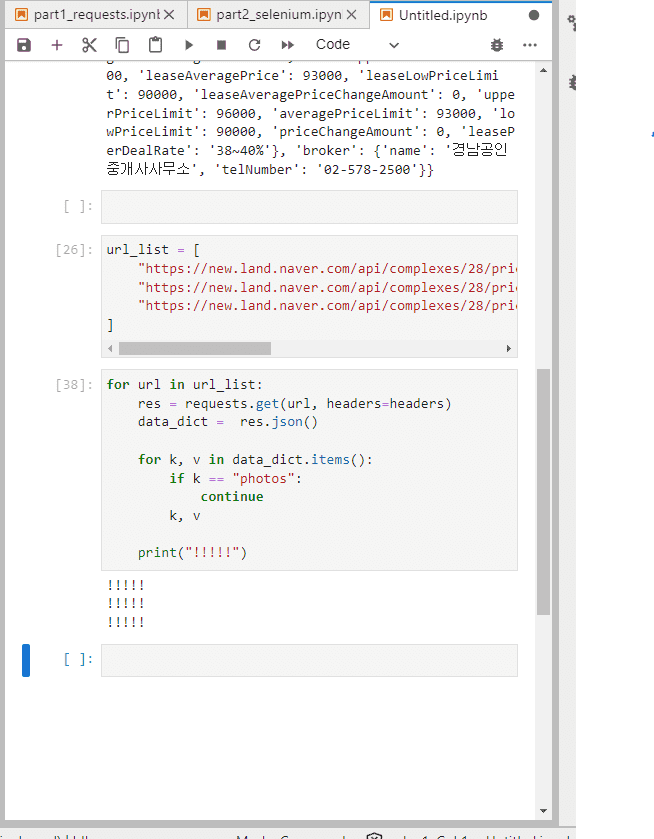
Task: Click the 'if k == "photos":' line
Action: click(x=235, y=478)
